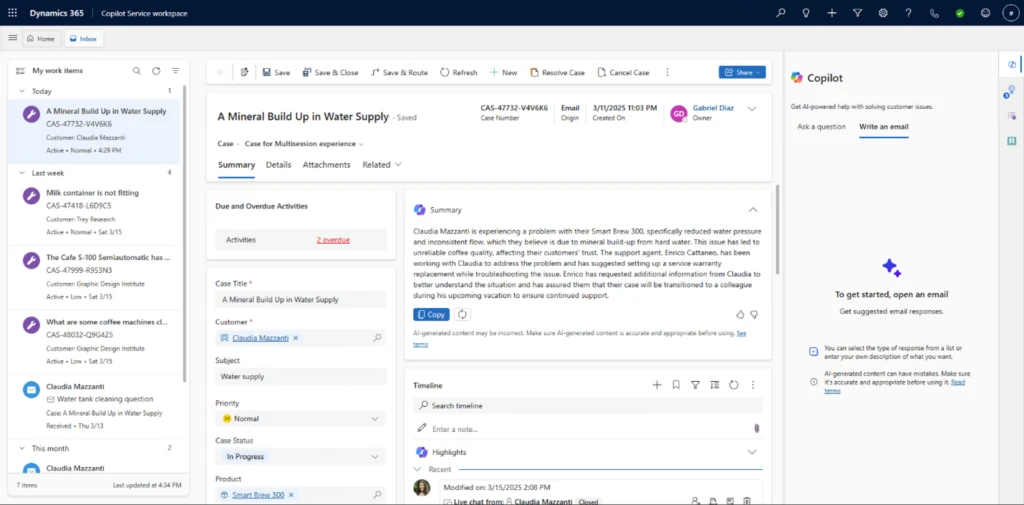Click the Search timeline field
The height and width of the screenshot is (505, 1024).
(x=590, y=405)
